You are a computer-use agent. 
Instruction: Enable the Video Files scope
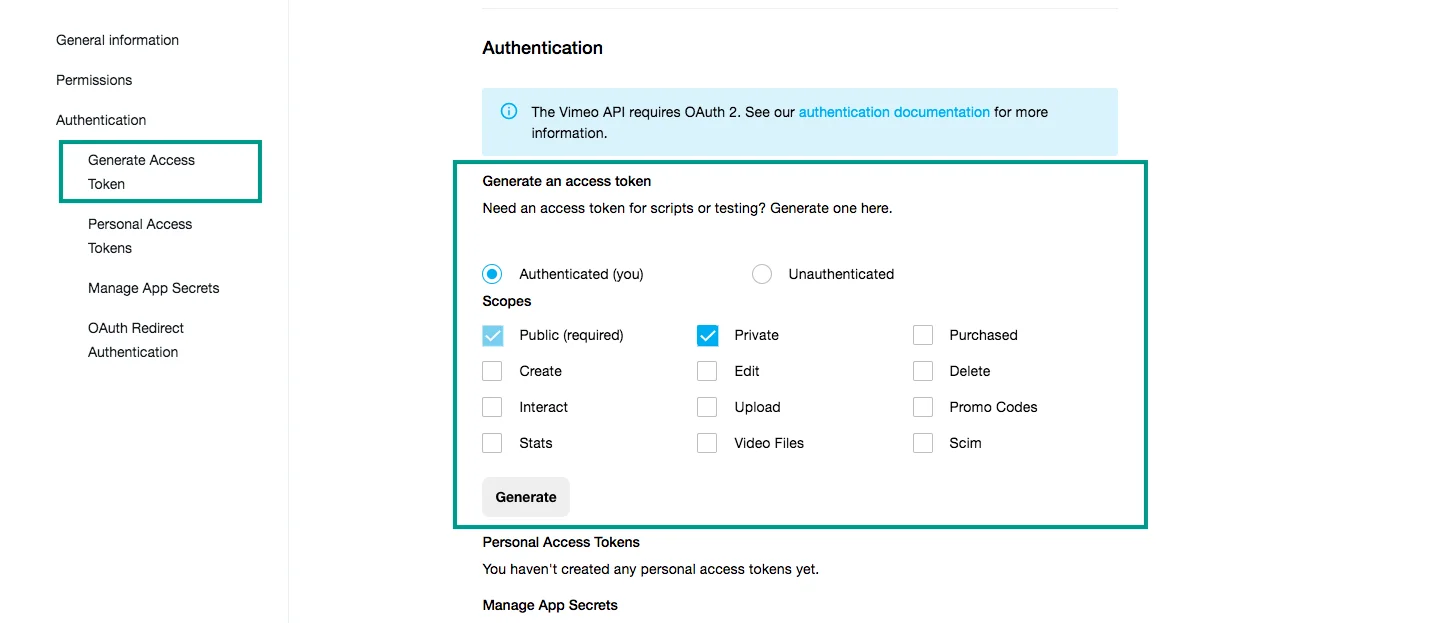707,443
